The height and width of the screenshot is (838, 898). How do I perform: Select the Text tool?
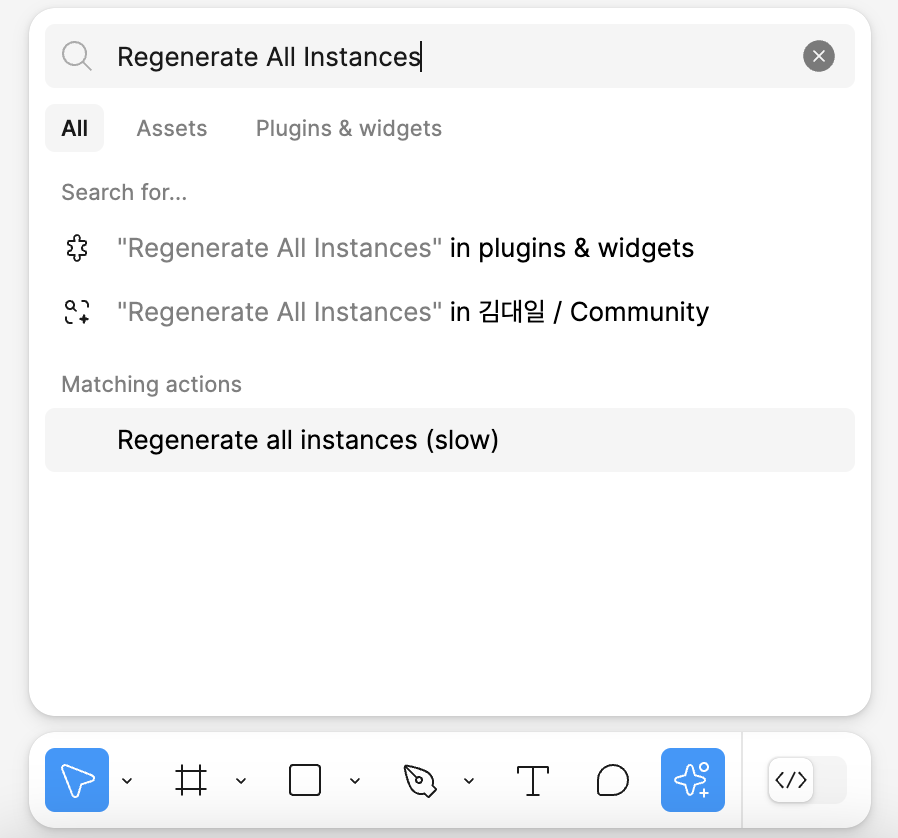[x=533, y=780]
